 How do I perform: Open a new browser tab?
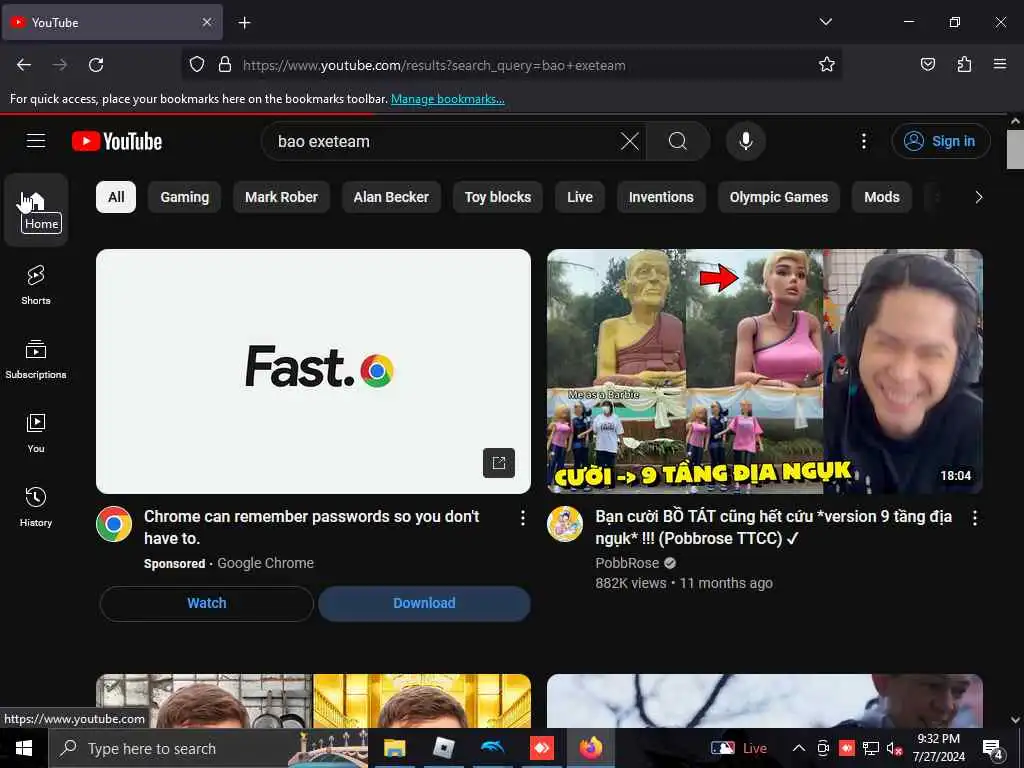pos(244,23)
